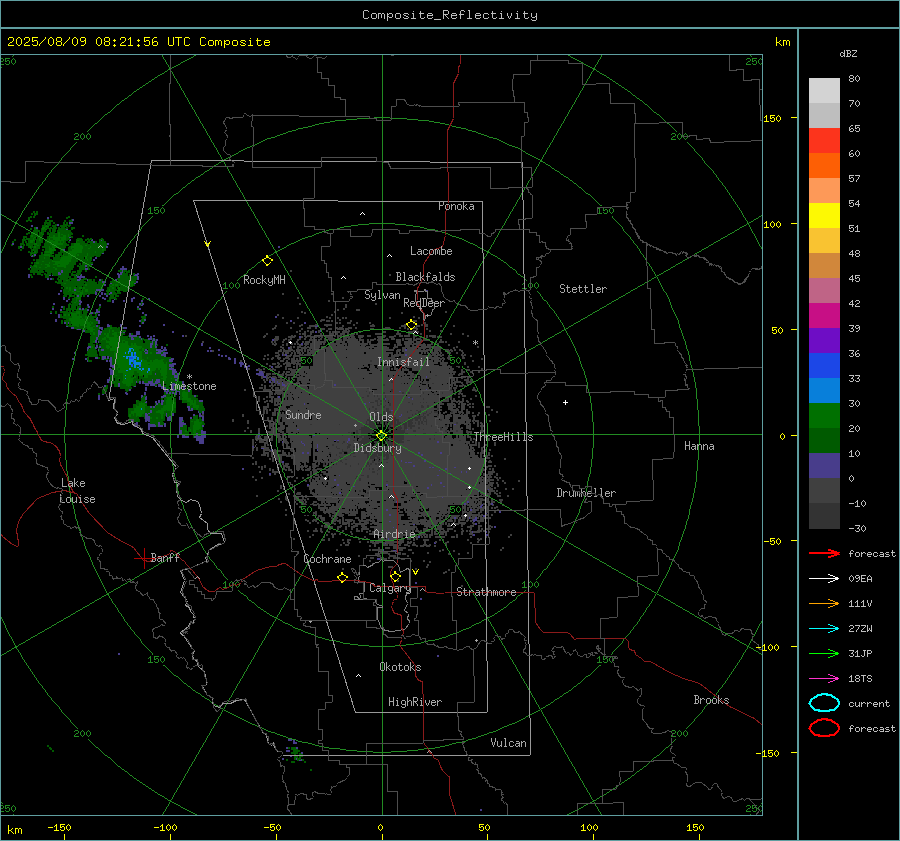This screenshot has width=900, height=841.
Task: Click the Airdrie town label
Action: pos(394,534)
